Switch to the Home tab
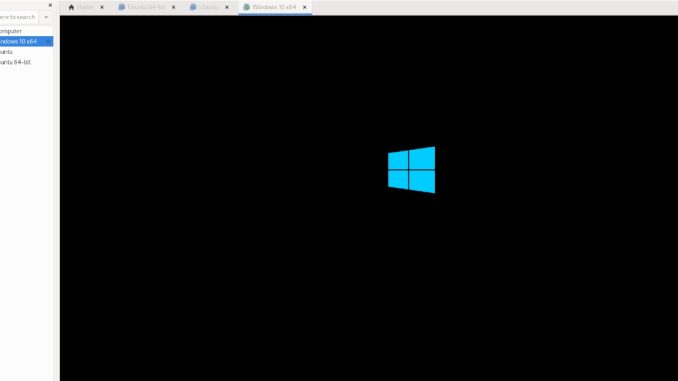The height and width of the screenshot is (381, 678). [86, 7]
